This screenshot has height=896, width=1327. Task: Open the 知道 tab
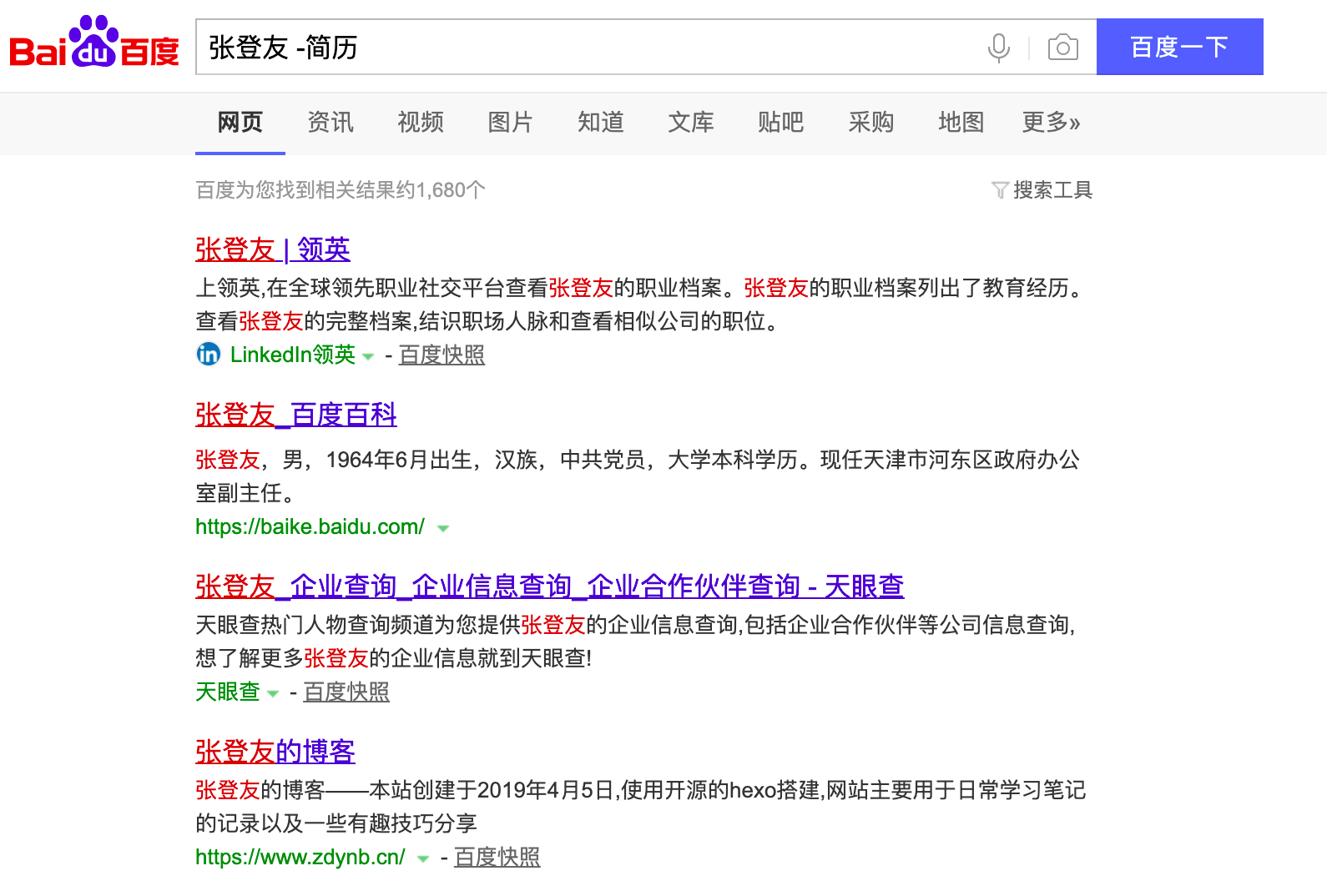[601, 123]
